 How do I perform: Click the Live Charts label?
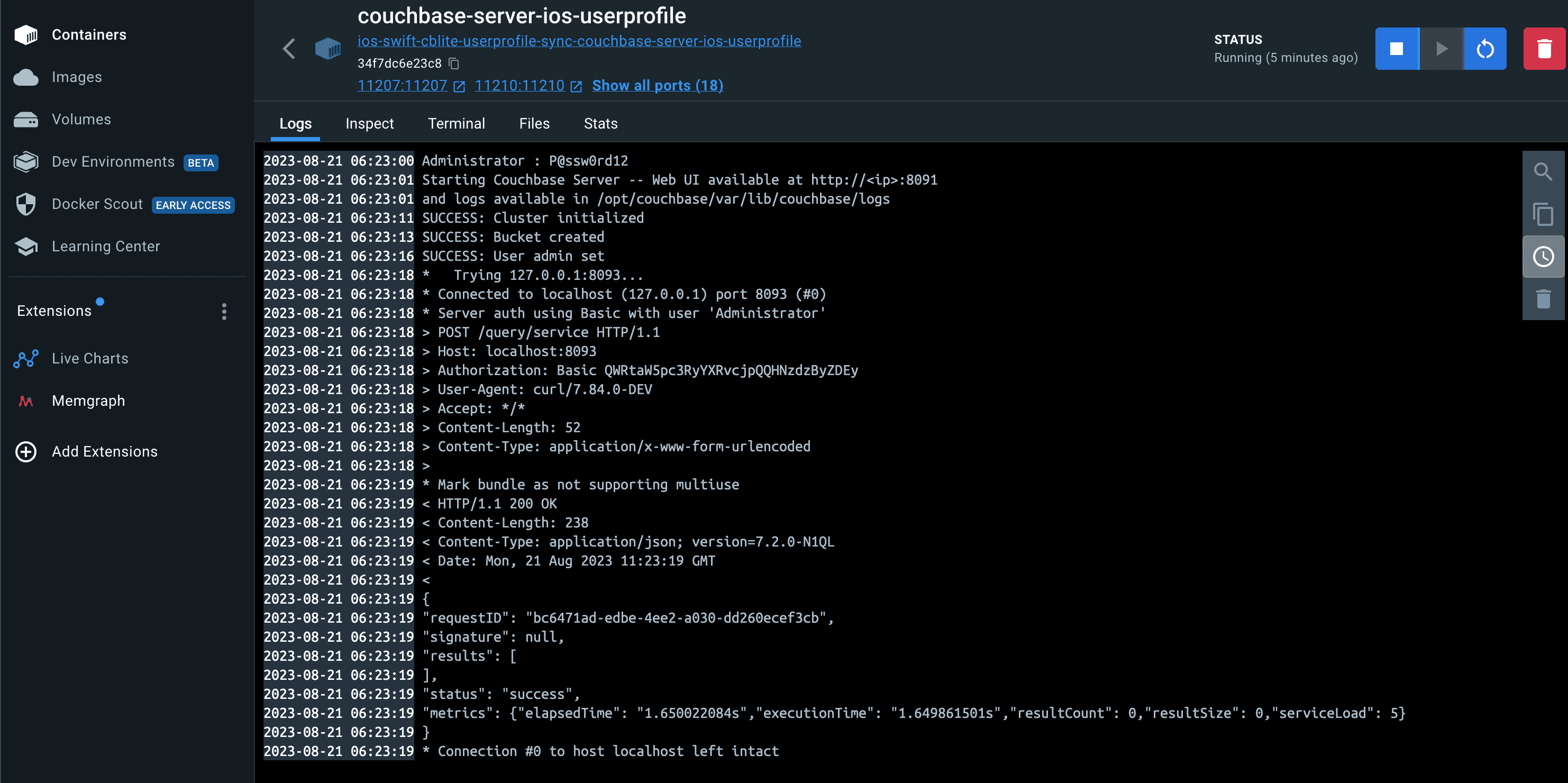(x=90, y=359)
